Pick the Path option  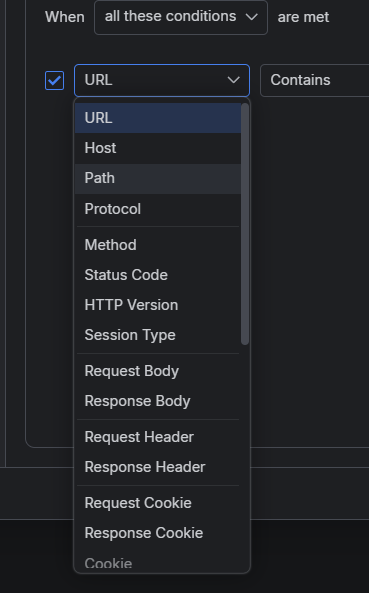tap(158, 179)
